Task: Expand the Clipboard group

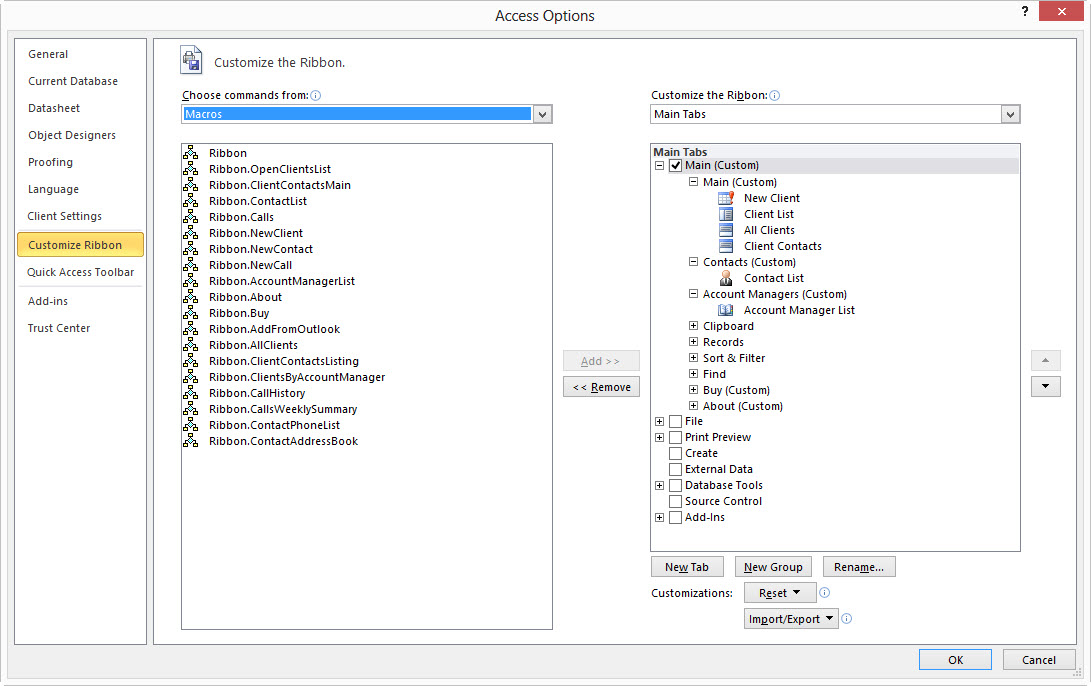Action: [693, 326]
